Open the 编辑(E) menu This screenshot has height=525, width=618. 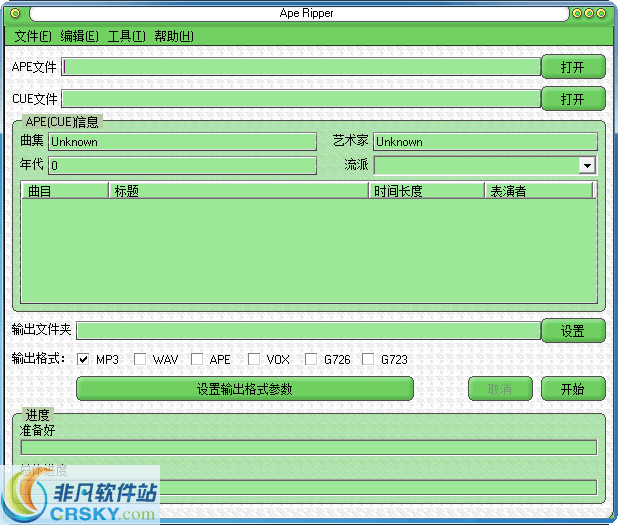point(79,36)
